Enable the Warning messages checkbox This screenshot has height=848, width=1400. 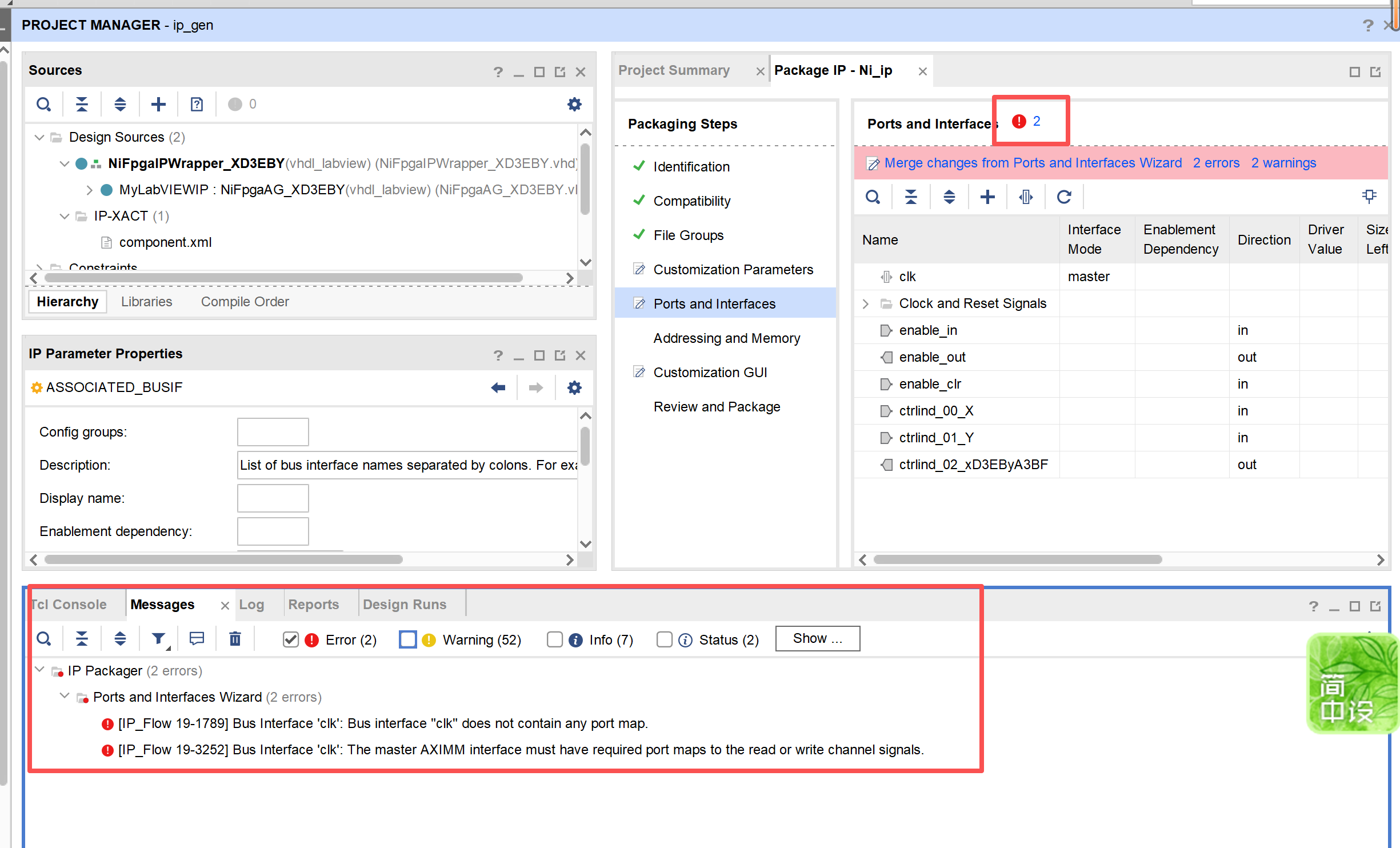[x=408, y=639]
